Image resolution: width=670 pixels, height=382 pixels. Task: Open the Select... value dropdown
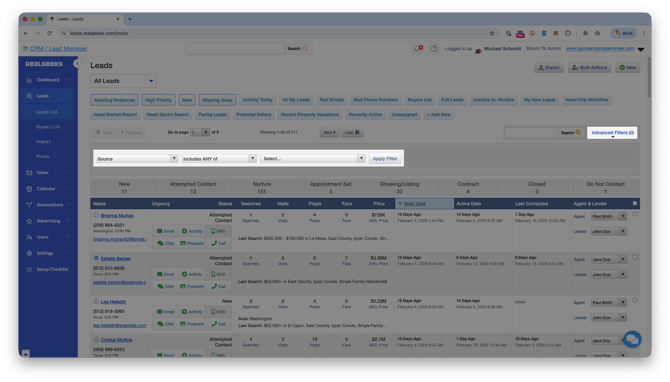point(312,159)
